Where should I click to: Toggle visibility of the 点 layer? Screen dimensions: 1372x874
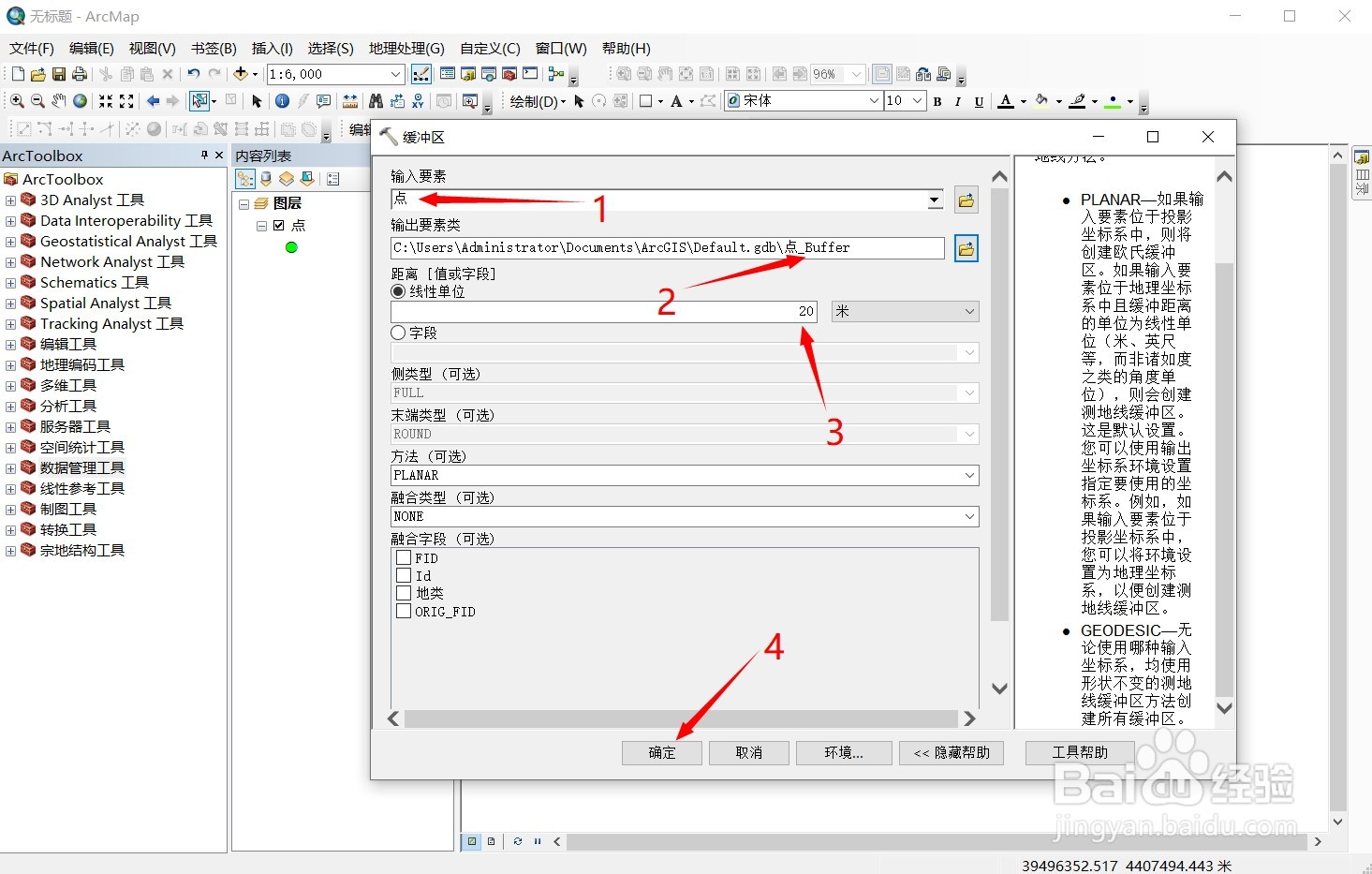[278, 225]
